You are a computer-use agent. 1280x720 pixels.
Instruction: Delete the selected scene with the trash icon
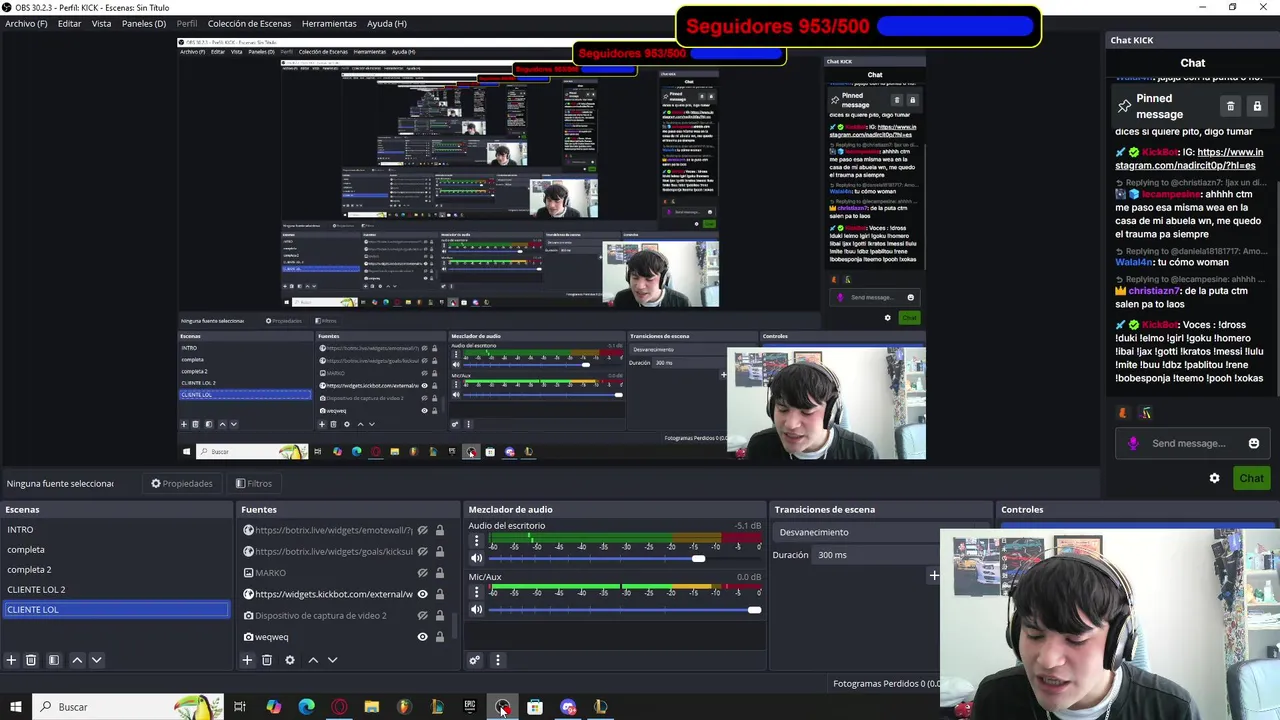pyautogui.click(x=31, y=660)
